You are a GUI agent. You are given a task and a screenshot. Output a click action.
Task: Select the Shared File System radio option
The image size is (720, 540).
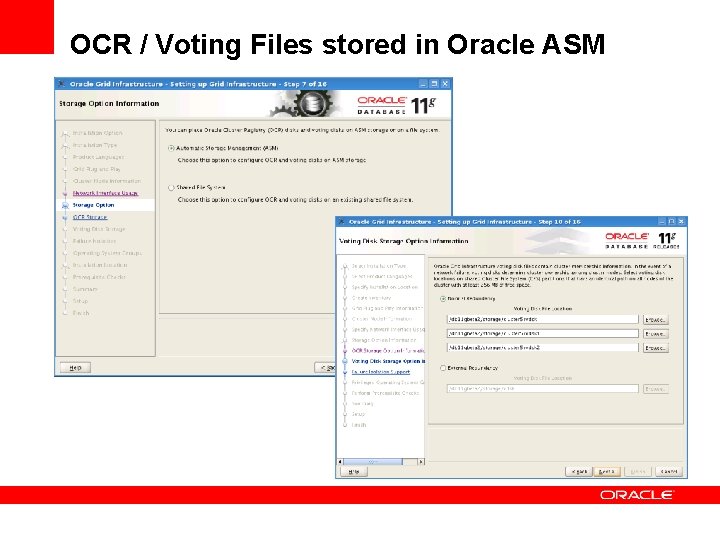[171, 188]
